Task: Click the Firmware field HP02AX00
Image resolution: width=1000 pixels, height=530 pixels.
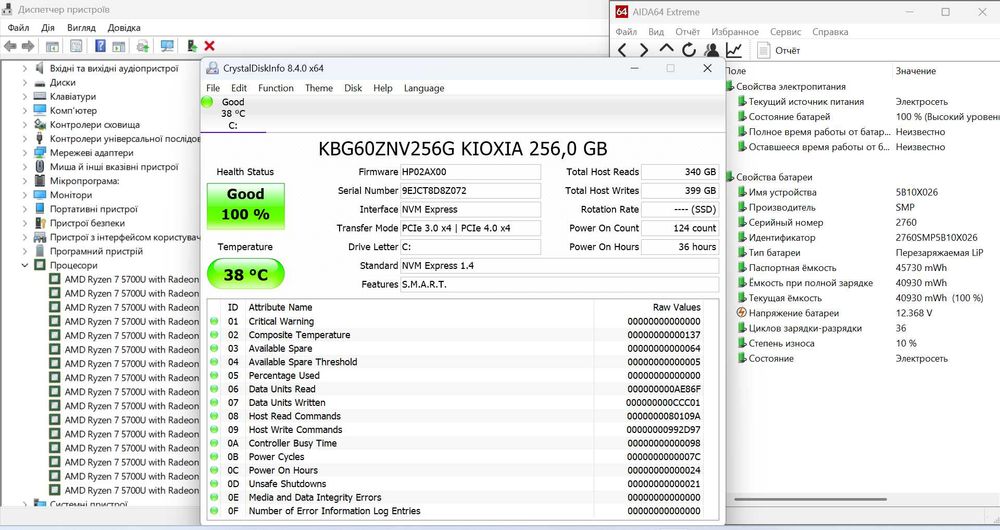Action: (x=470, y=172)
